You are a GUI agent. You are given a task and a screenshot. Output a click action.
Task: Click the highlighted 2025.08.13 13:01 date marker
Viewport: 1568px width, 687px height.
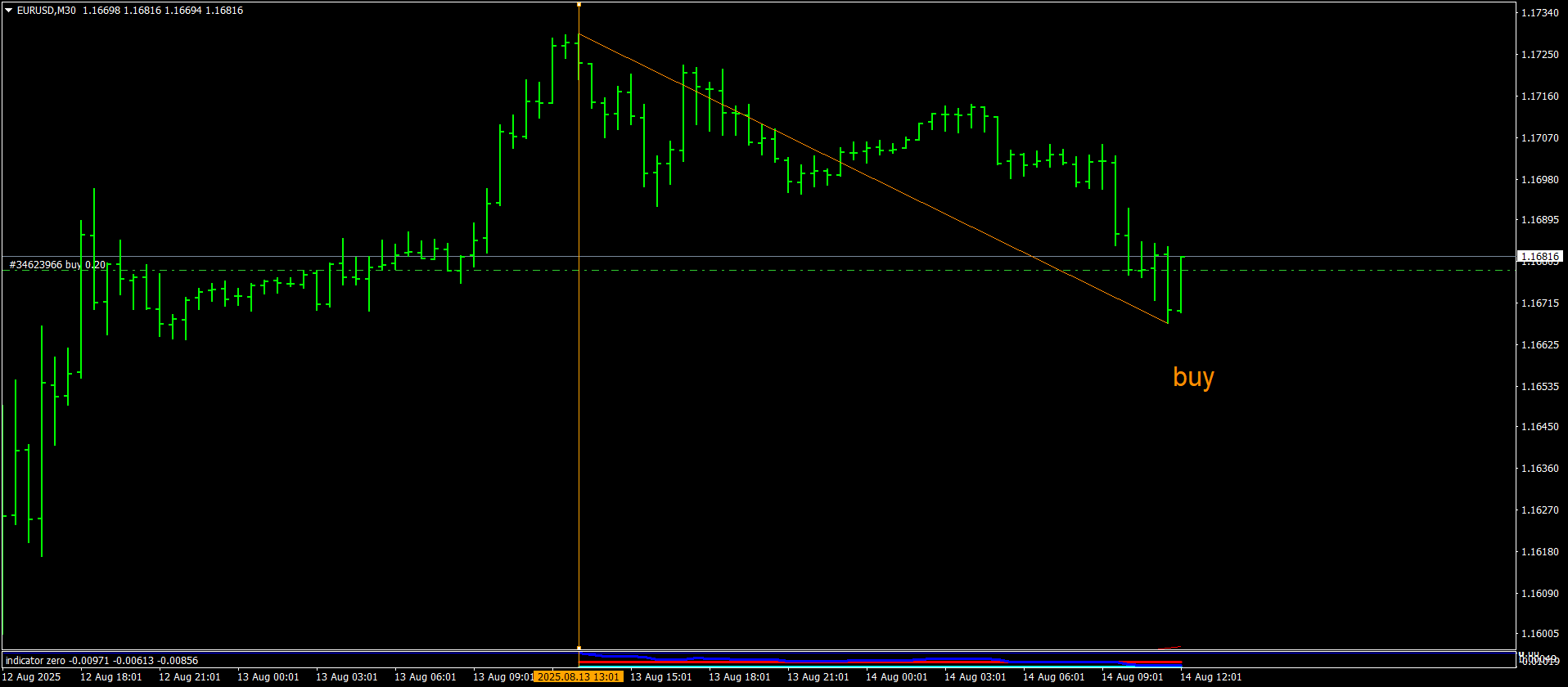point(579,677)
